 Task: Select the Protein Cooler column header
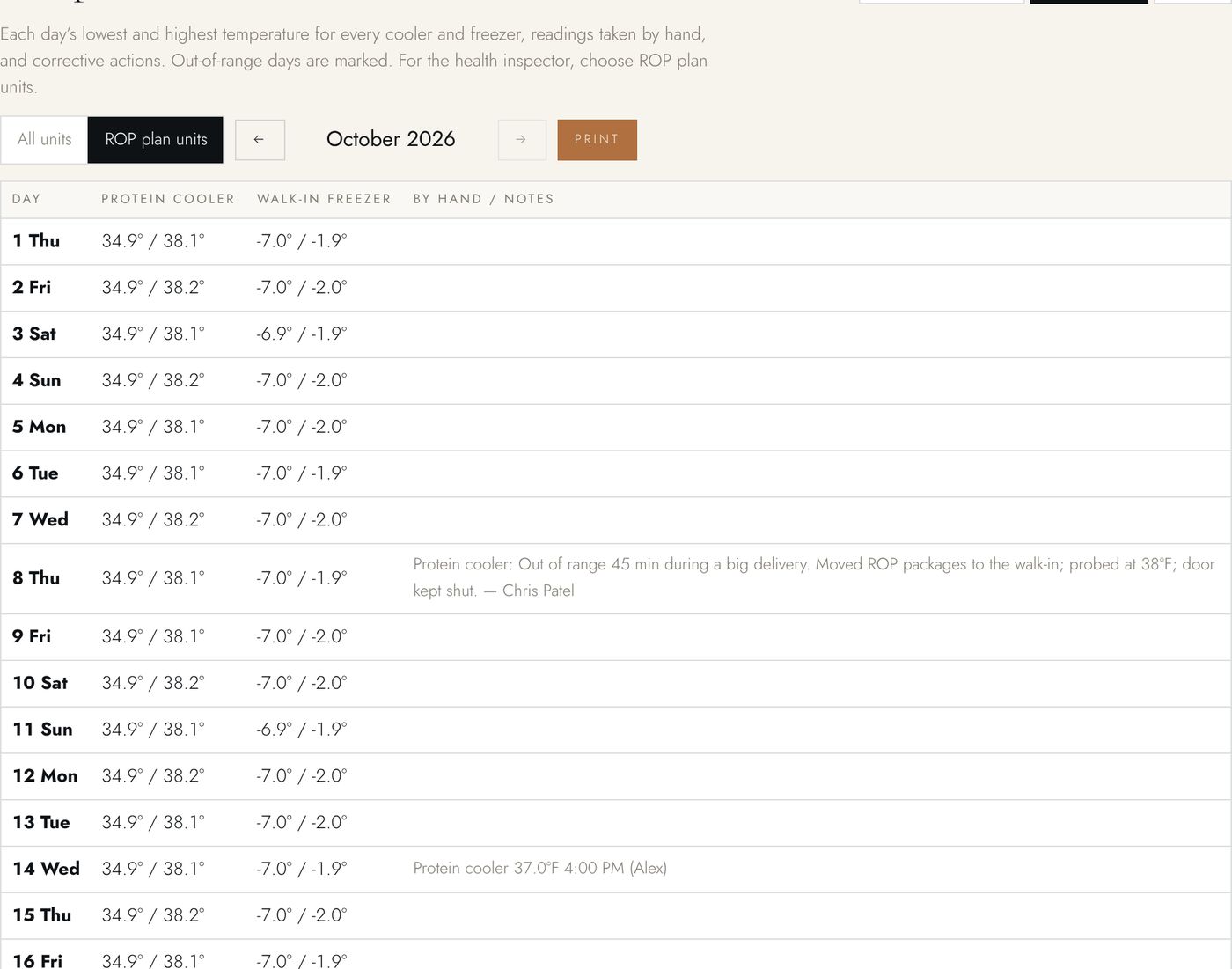click(x=168, y=199)
